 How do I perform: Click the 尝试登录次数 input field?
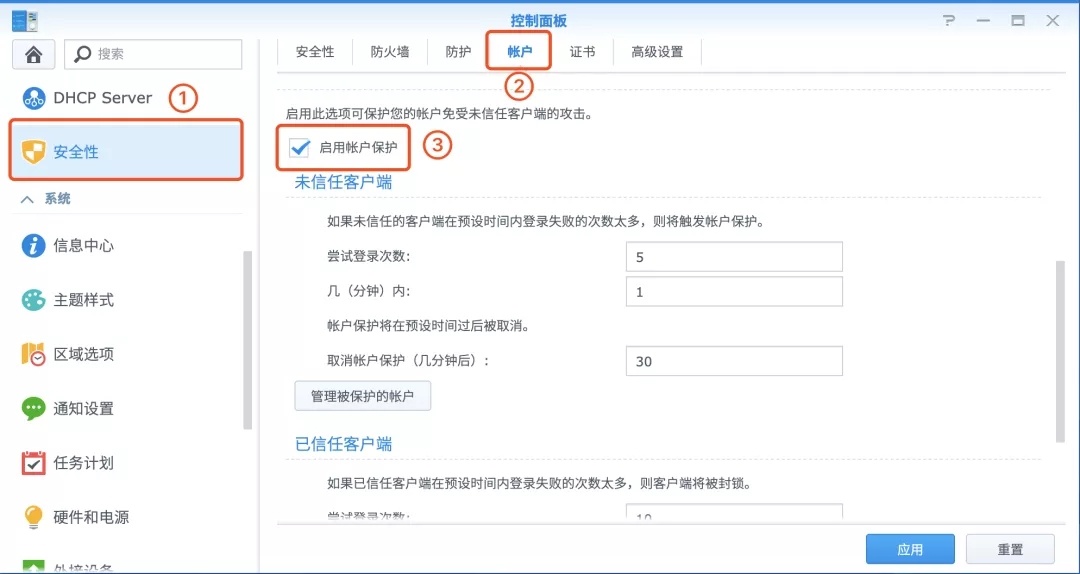coord(734,257)
